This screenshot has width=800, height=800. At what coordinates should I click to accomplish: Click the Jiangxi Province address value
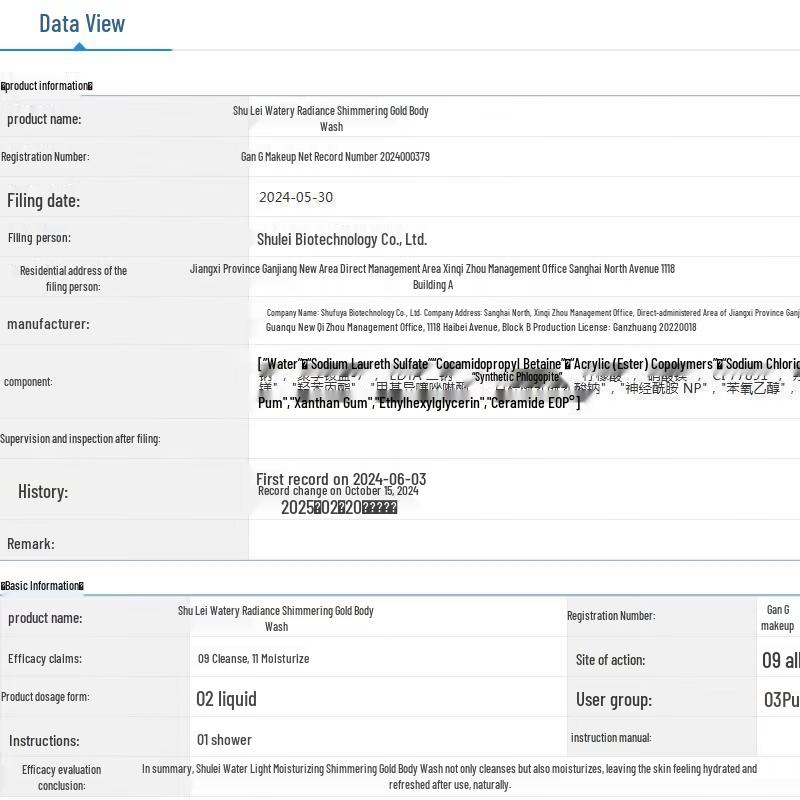pos(433,277)
